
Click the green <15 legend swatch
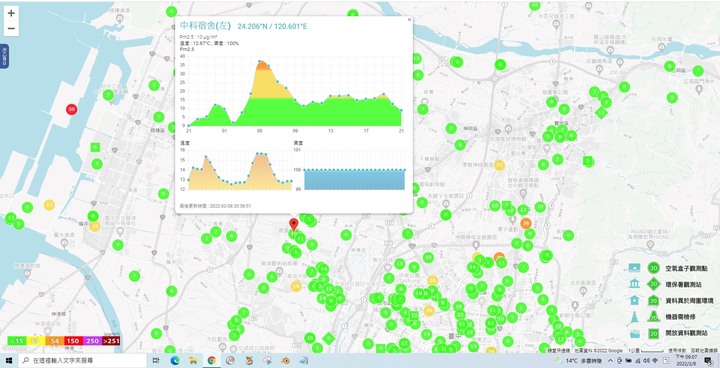[17, 341]
